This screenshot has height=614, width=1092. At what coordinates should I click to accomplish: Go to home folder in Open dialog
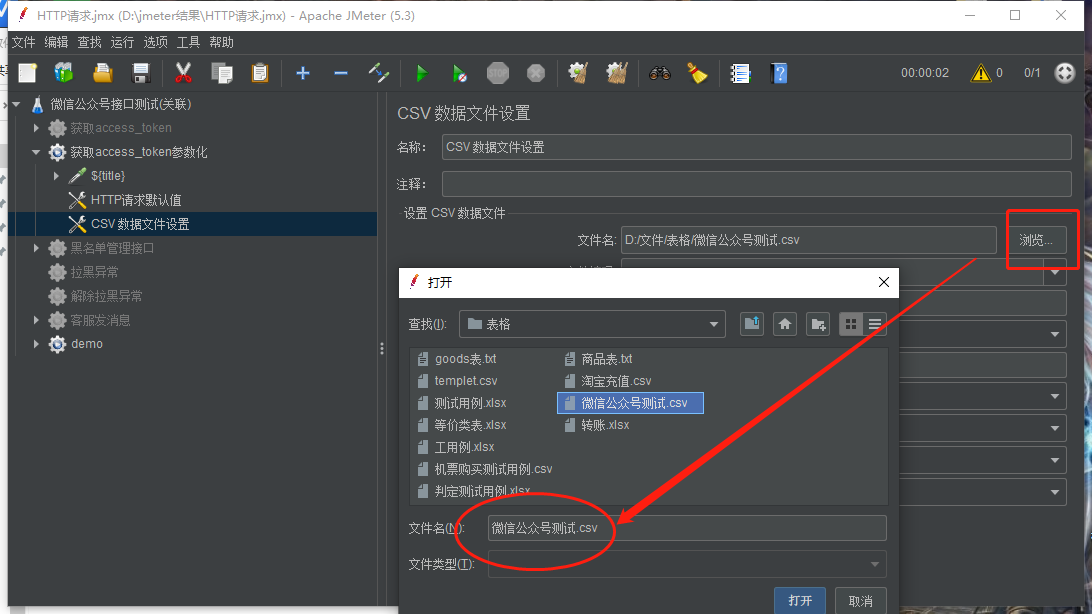[785, 324]
